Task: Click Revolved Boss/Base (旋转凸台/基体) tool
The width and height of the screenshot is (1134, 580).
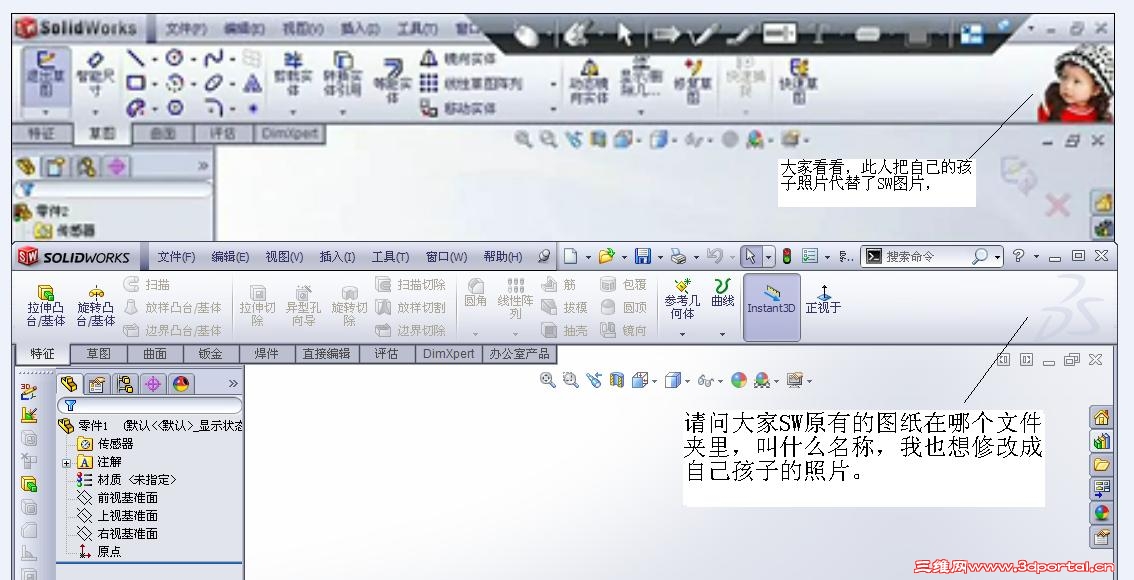Action: tap(96, 306)
